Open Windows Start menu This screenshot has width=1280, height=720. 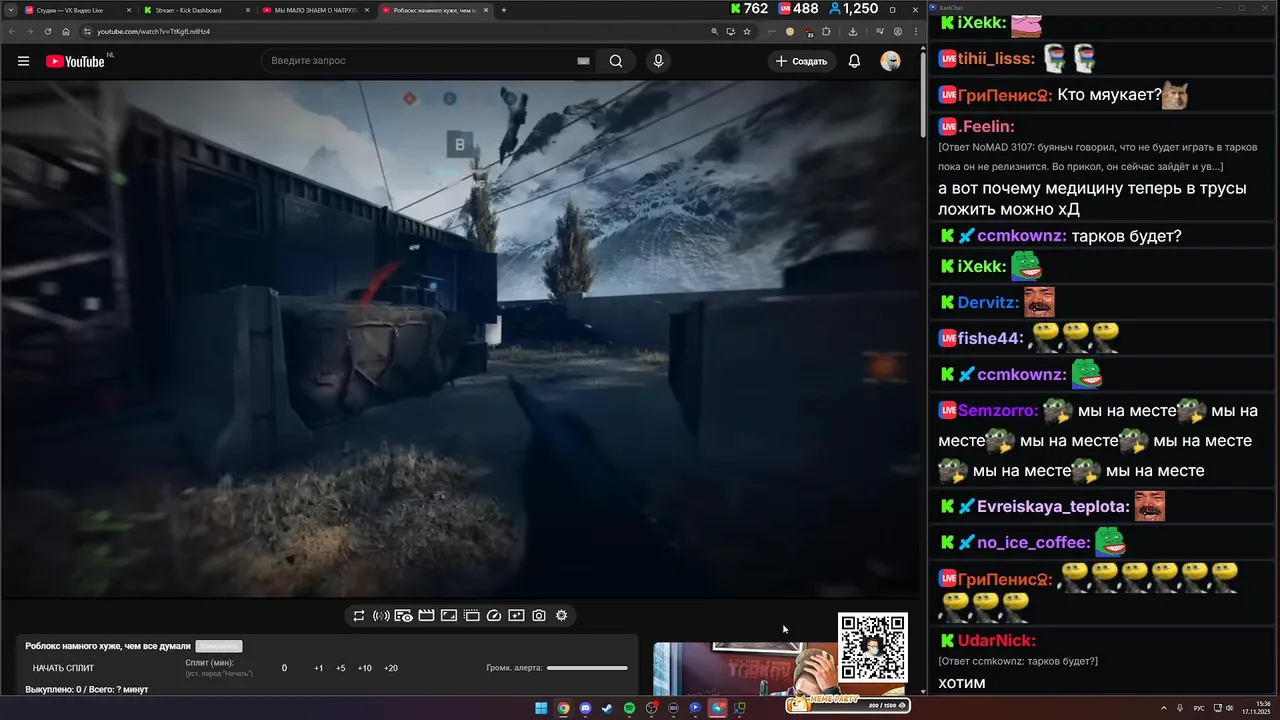[x=541, y=708]
